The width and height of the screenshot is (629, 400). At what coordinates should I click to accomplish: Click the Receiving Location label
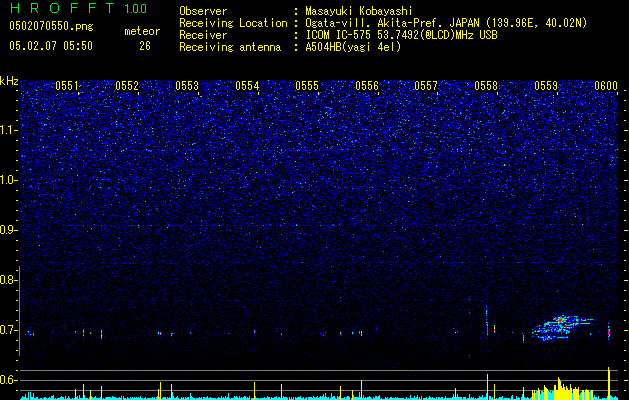tap(233, 23)
